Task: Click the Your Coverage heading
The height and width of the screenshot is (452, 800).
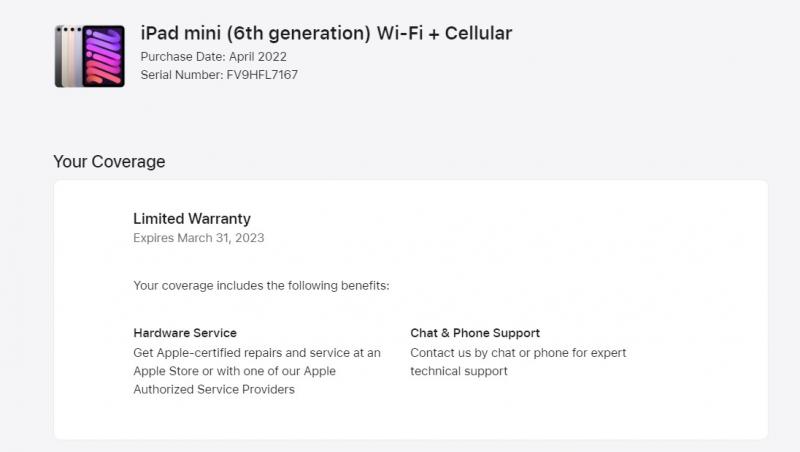Action: (109, 162)
